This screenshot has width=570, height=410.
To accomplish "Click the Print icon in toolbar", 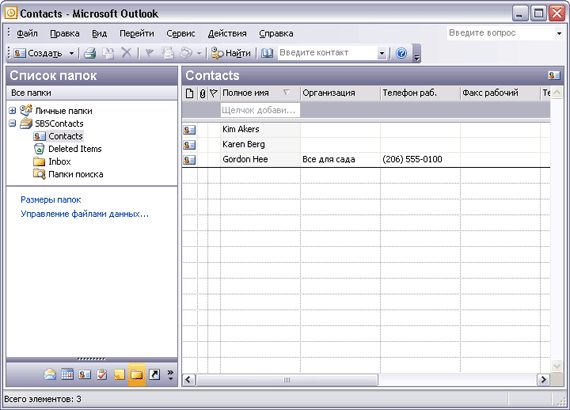I will [90, 53].
